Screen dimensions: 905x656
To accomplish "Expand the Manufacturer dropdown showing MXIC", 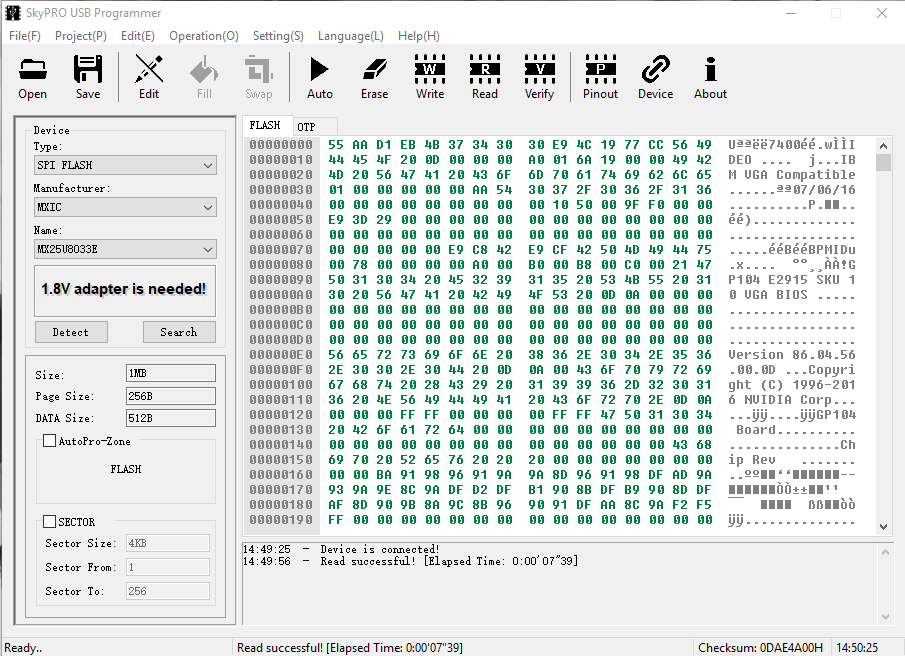I will point(125,207).
